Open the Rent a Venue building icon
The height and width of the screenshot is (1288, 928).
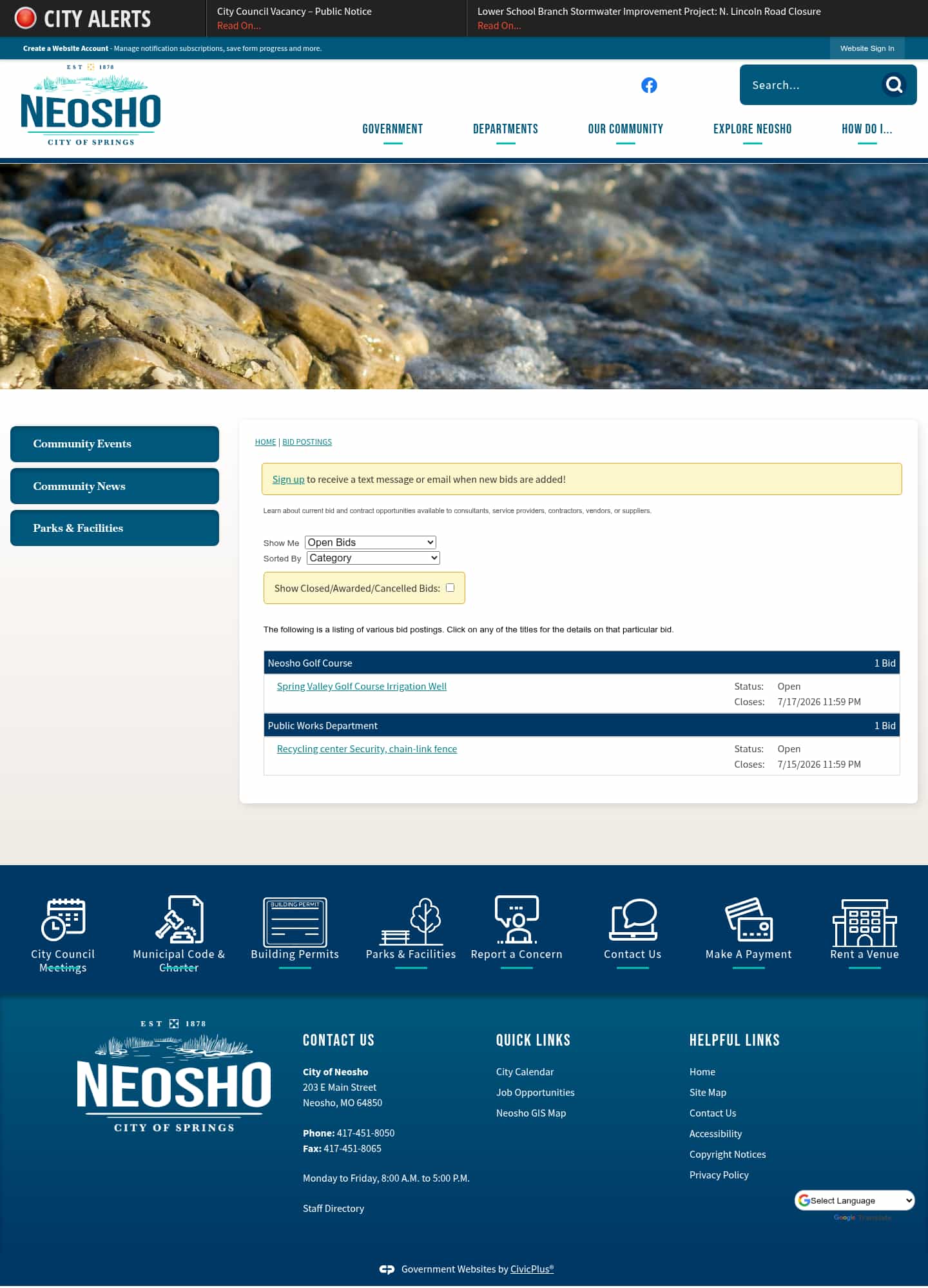click(x=865, y=922)
